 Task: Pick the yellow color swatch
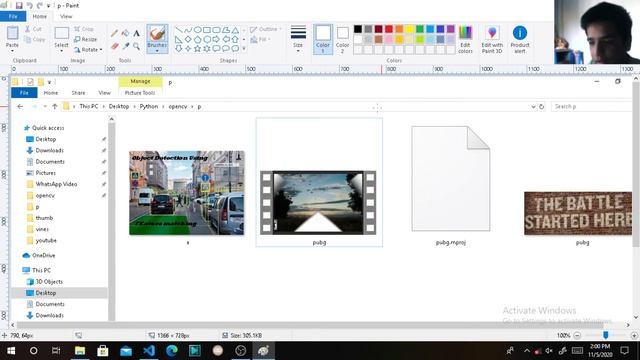tap(409, 29)
